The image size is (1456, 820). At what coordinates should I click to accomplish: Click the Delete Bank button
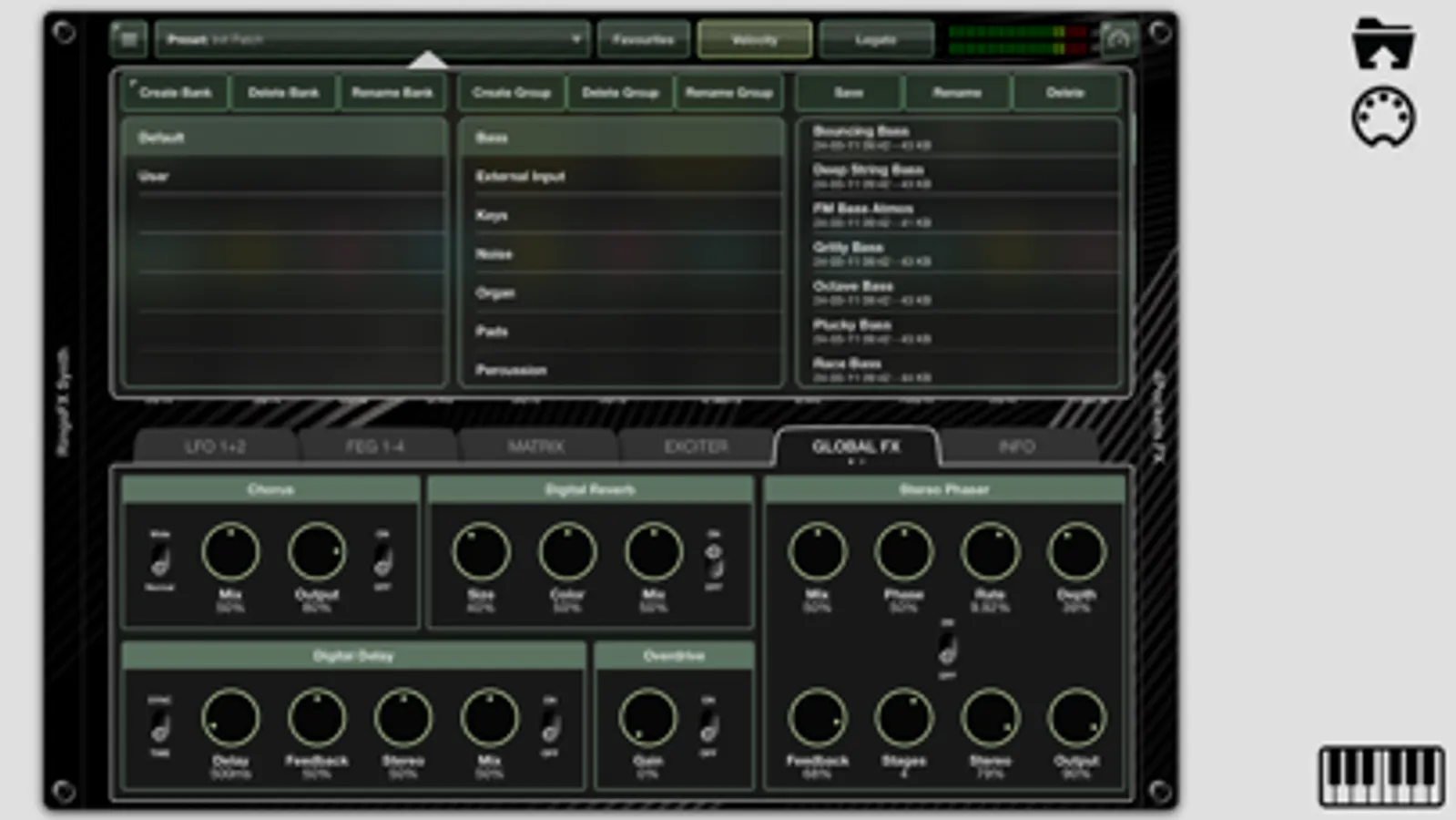[283, 92]
